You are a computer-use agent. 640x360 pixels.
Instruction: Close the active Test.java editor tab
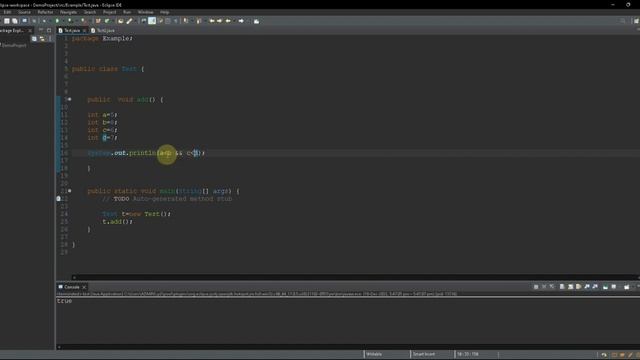click(x=84, y=31)
